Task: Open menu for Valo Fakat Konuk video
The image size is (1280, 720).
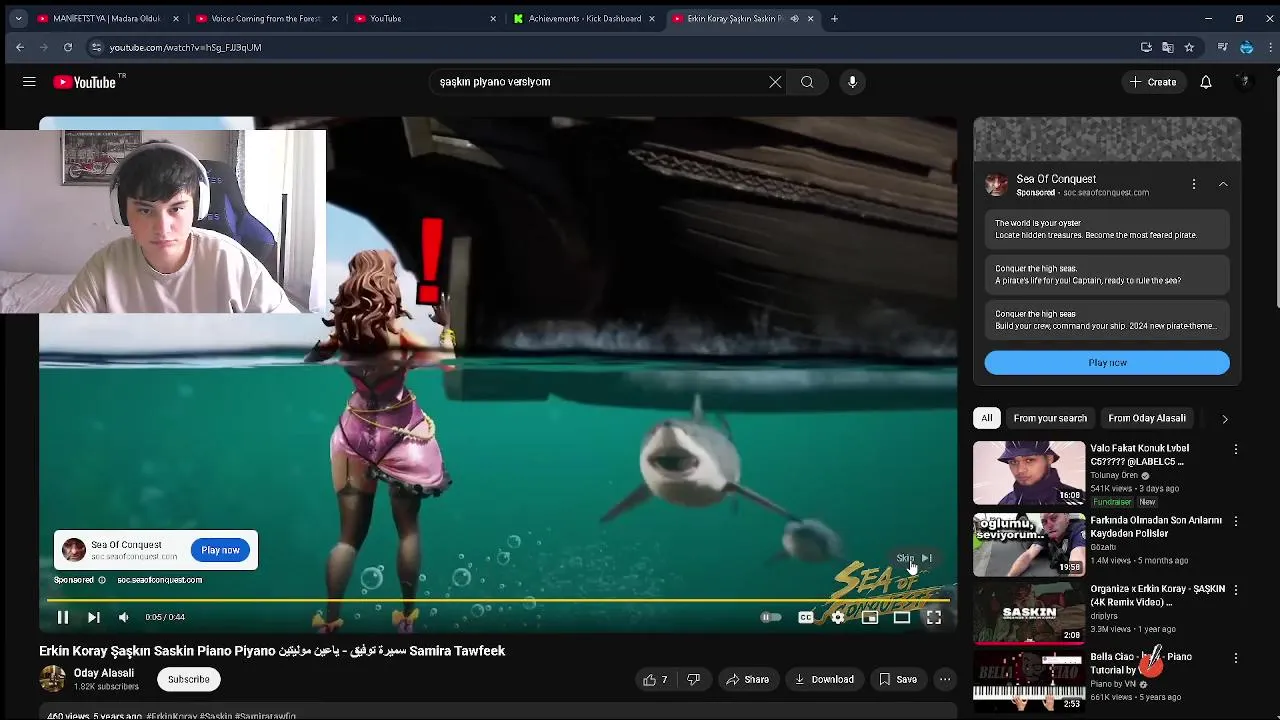Action: (1236, 450)
